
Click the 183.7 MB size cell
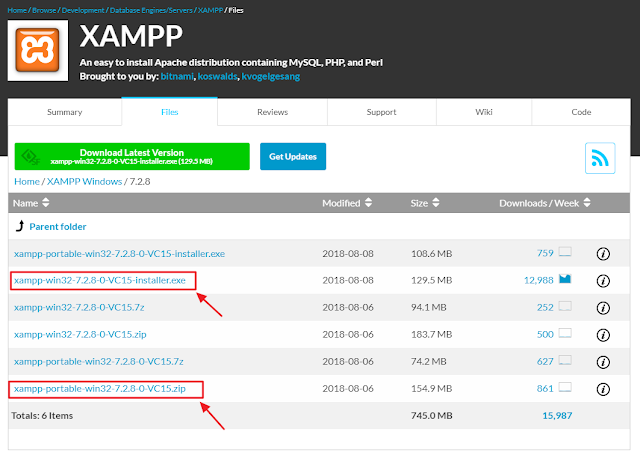[x=431, y=334]
